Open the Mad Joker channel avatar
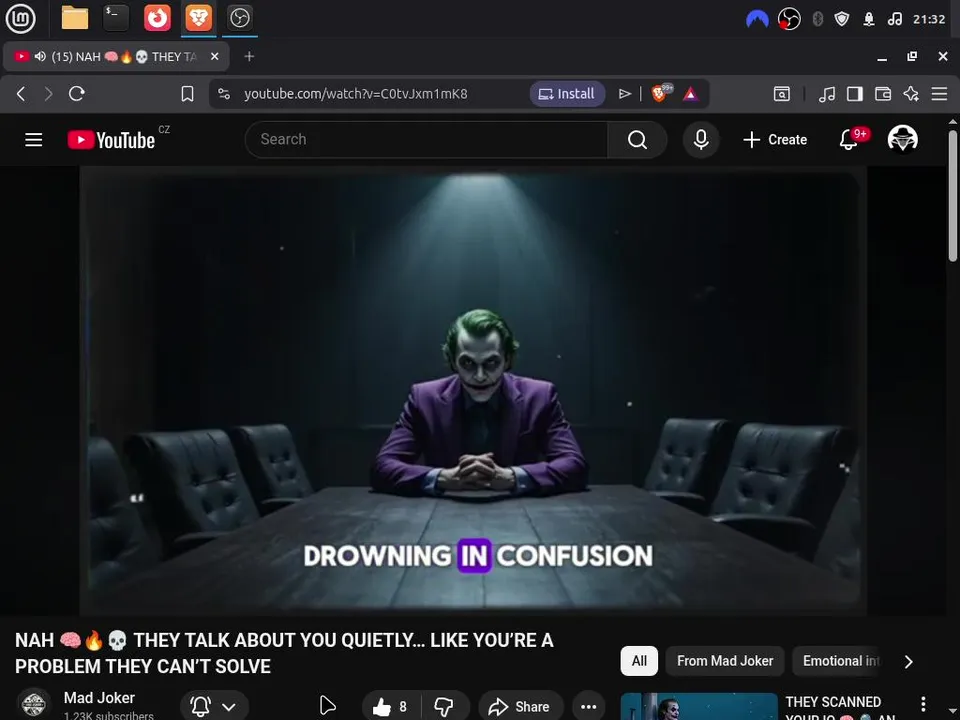The height and width of the screenshot is (720, 960). click(x=34, y=704)
